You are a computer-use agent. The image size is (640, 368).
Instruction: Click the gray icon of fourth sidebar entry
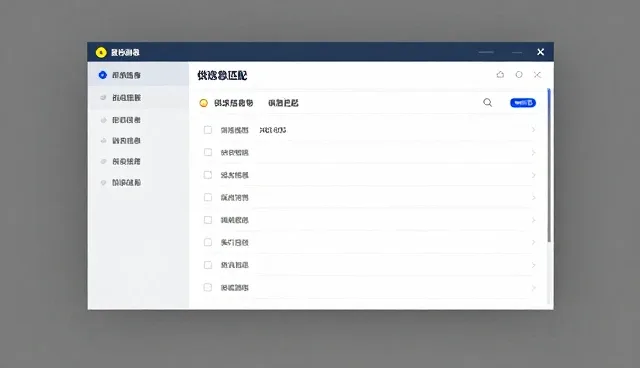click(x=103, y=141)
